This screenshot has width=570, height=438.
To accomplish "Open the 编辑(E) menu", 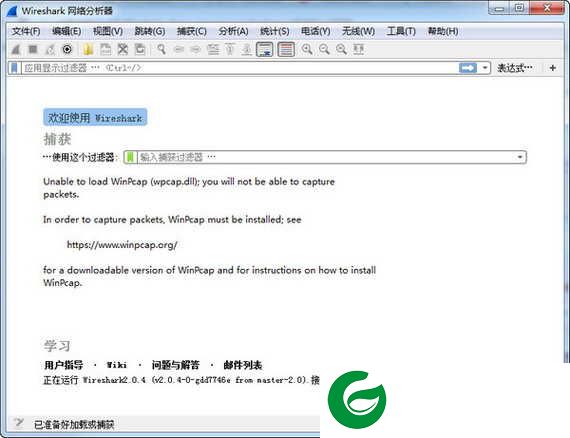I will click(x=67, y=31).
